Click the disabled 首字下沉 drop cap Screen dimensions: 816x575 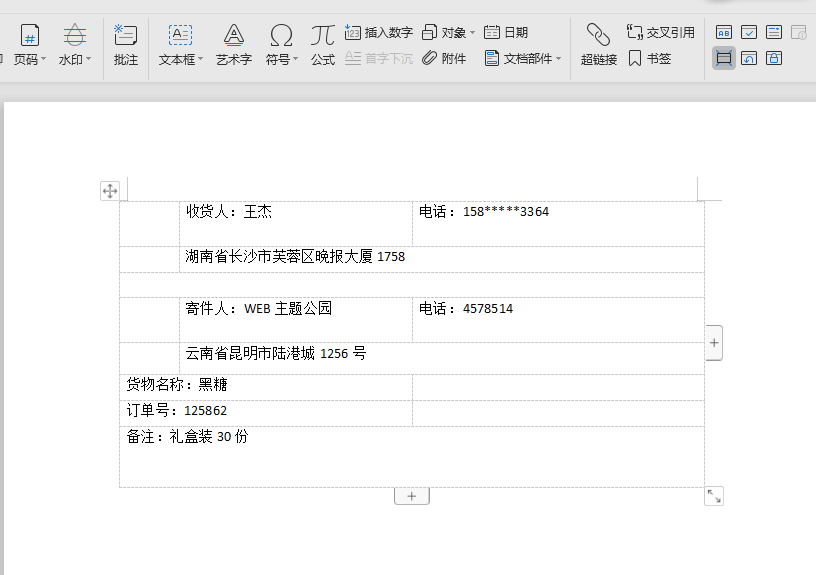tap(378, 58)
